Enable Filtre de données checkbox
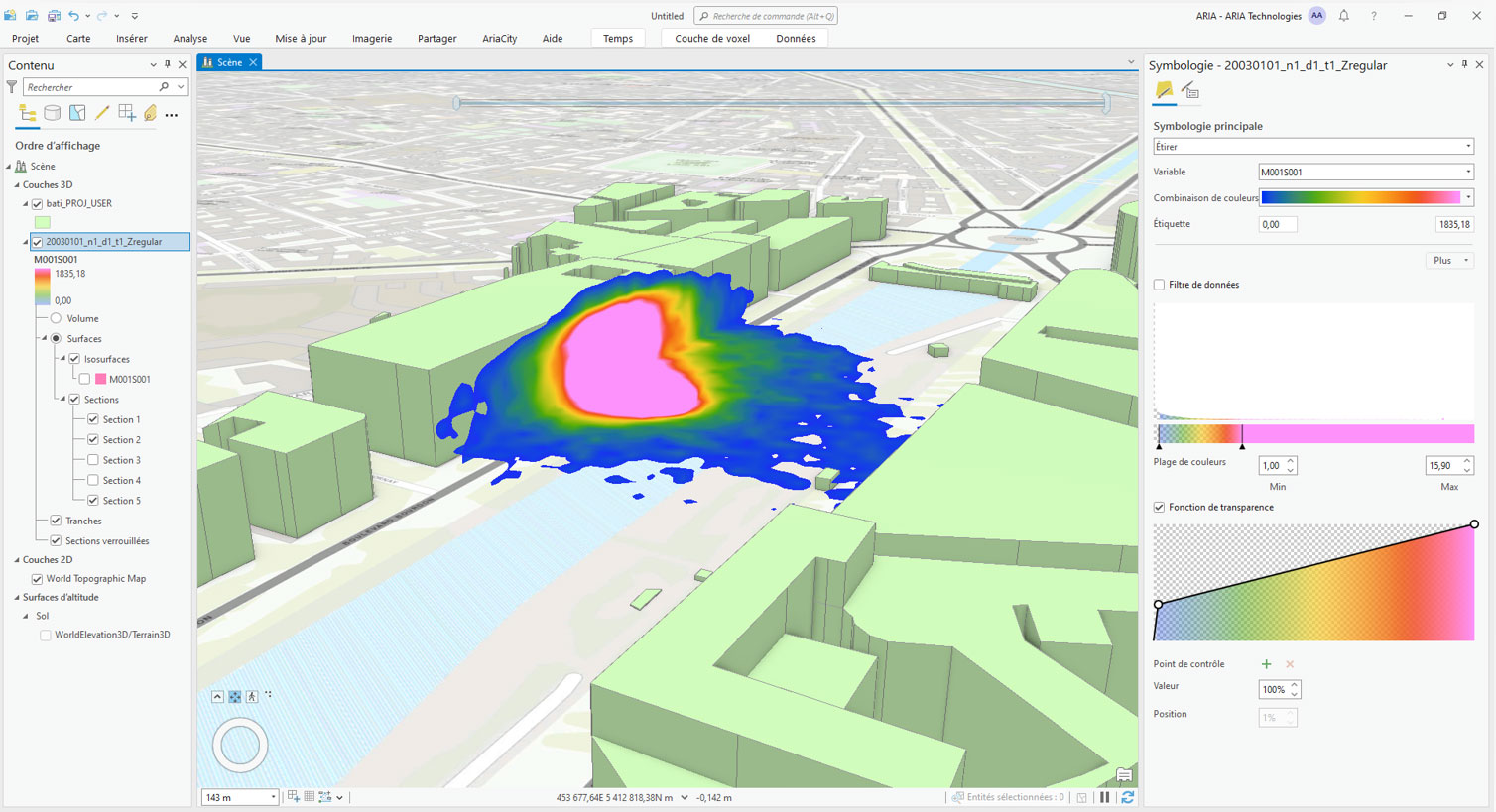1496x812 pixels. (1159, 285)
